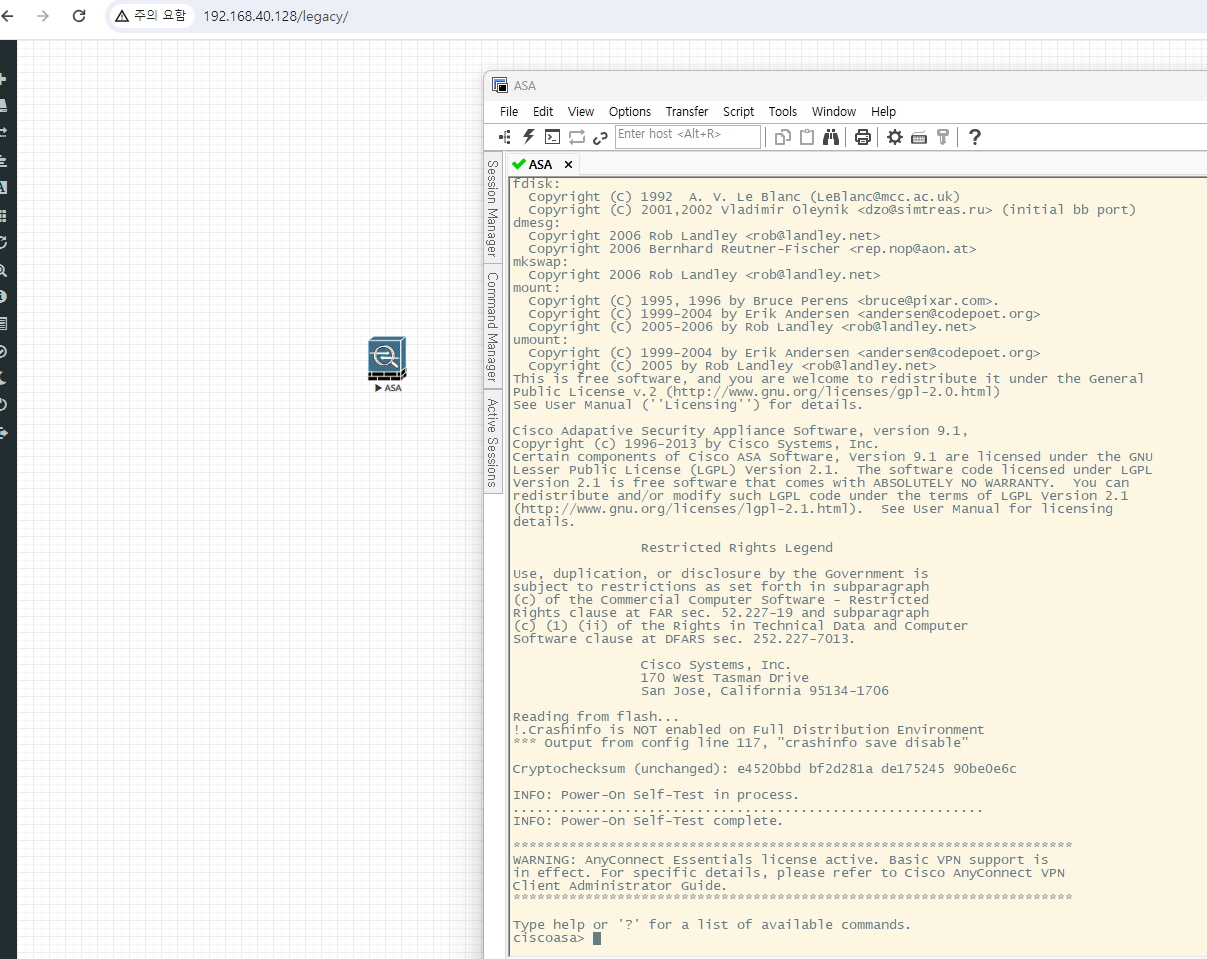1207x959 pixels.
Task: Open the text objects 'A' sidebar icon
Action: click(x=3, y=187)
